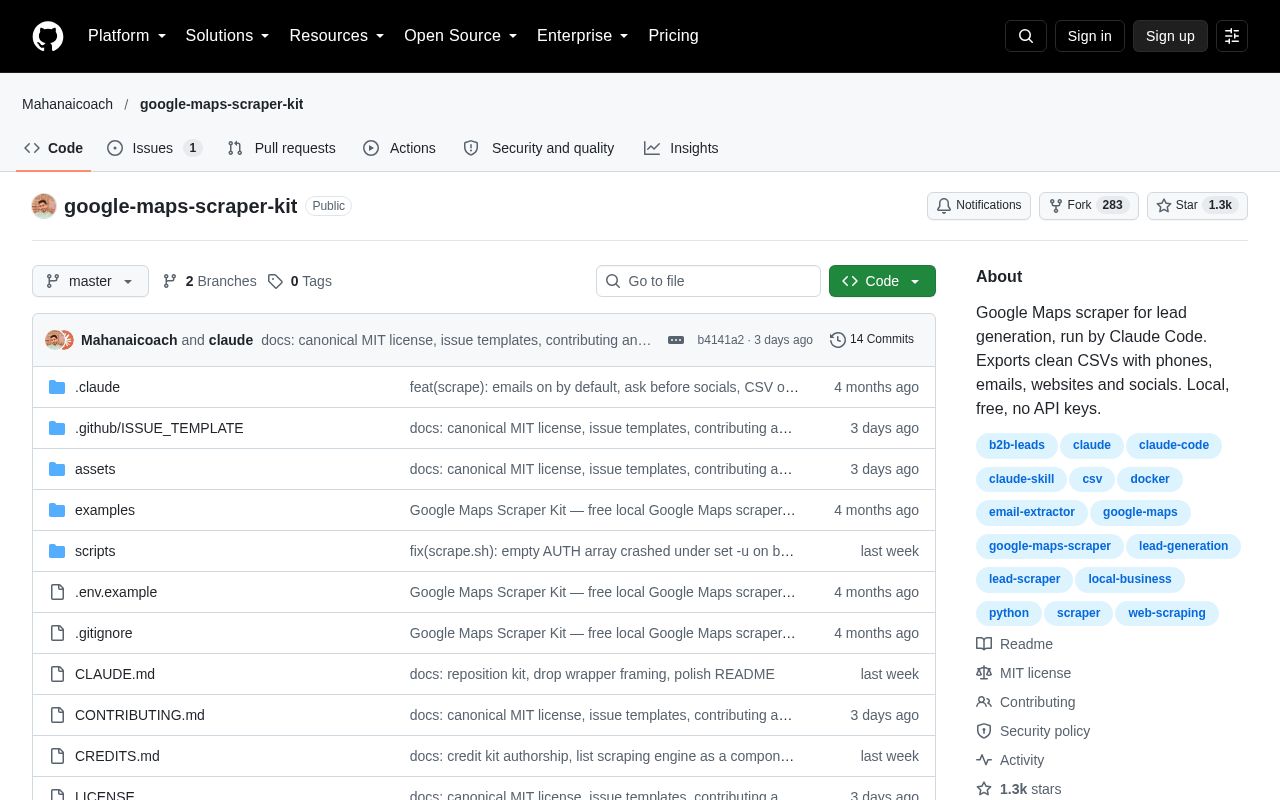This screenshot has height=800, width=1280.
Task: Open the master branch selector
Action: coord(90,281)
